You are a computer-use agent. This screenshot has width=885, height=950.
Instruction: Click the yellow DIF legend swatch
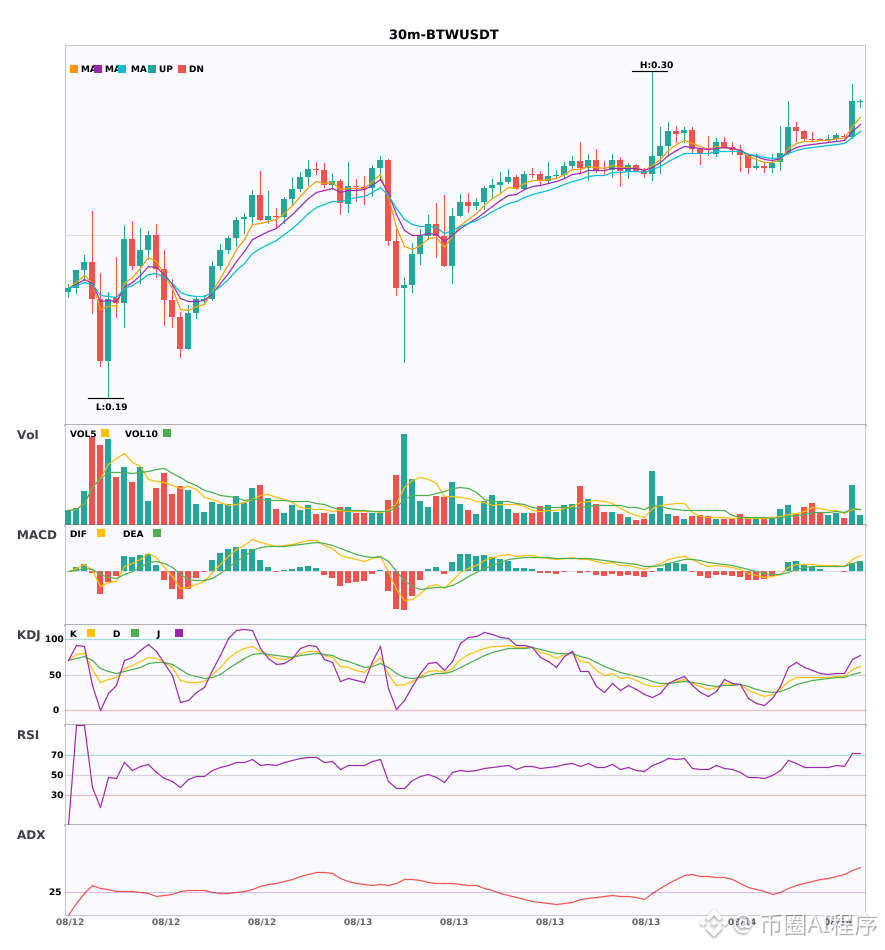click(101, 533)
